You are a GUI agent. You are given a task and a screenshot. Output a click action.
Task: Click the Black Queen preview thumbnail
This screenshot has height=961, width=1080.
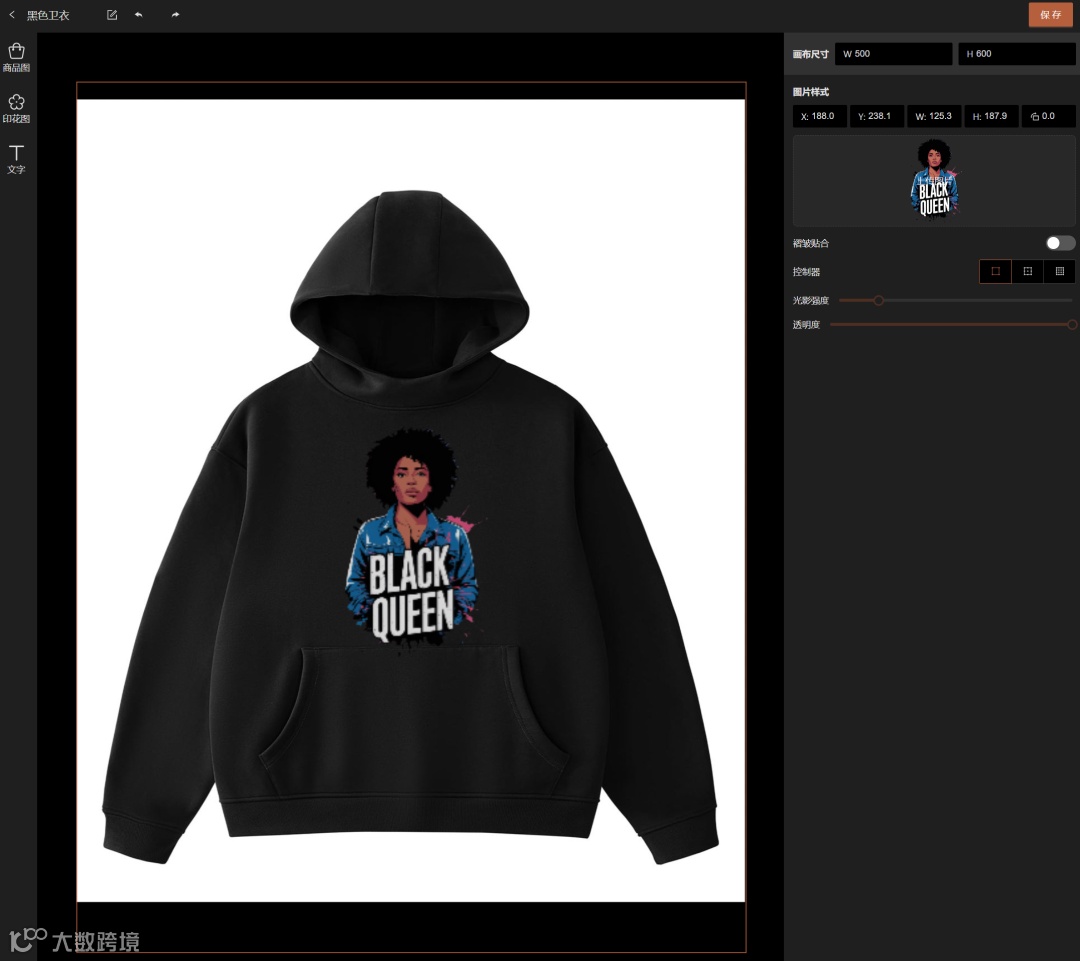click(934, 179)
